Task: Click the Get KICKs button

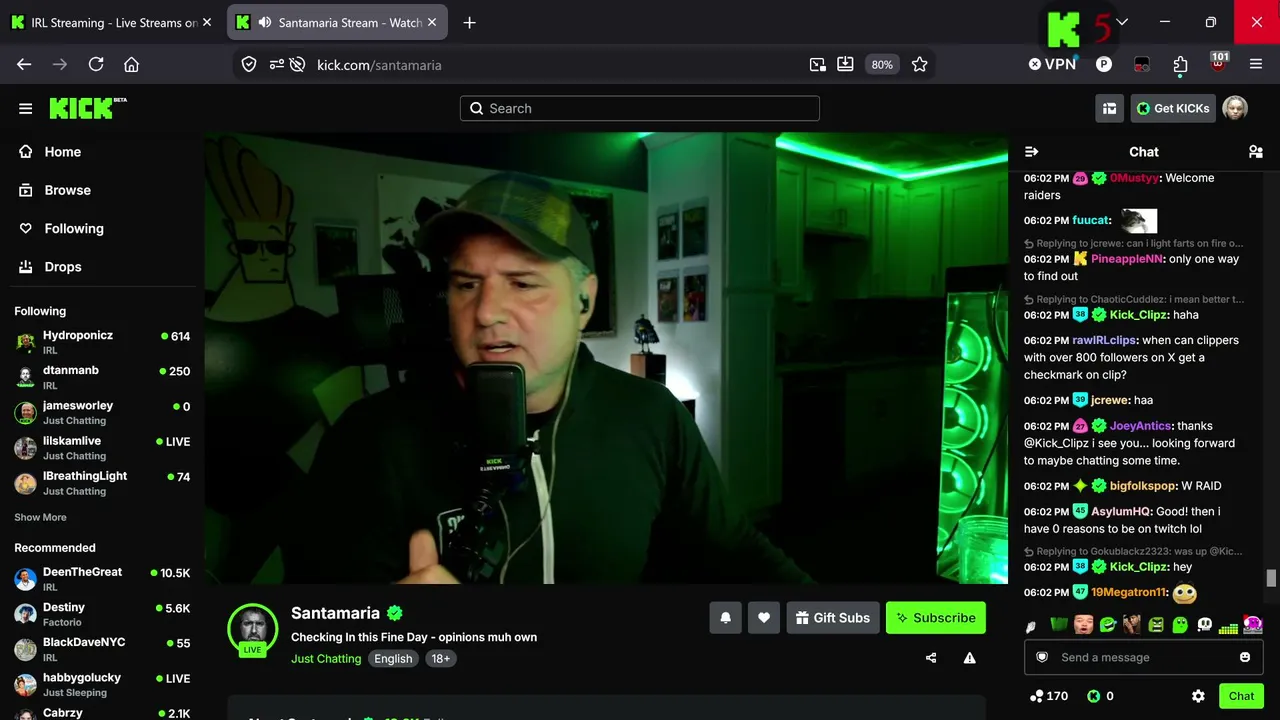Action: point(1173,109)
